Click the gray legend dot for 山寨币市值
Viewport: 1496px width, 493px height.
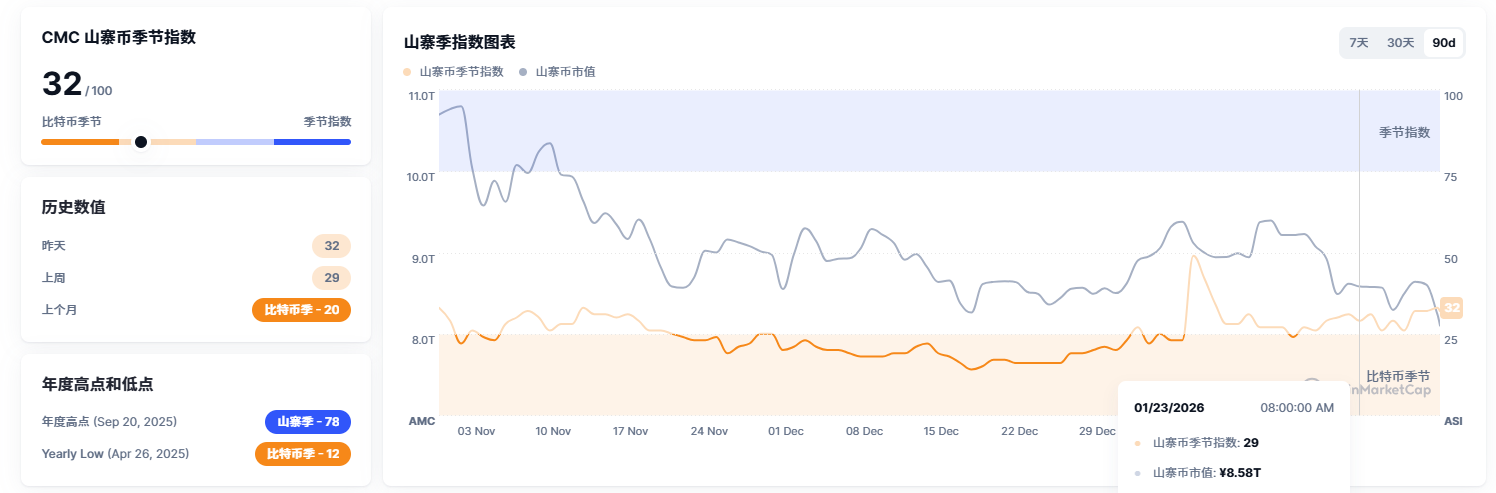click(x=524, y=72)
